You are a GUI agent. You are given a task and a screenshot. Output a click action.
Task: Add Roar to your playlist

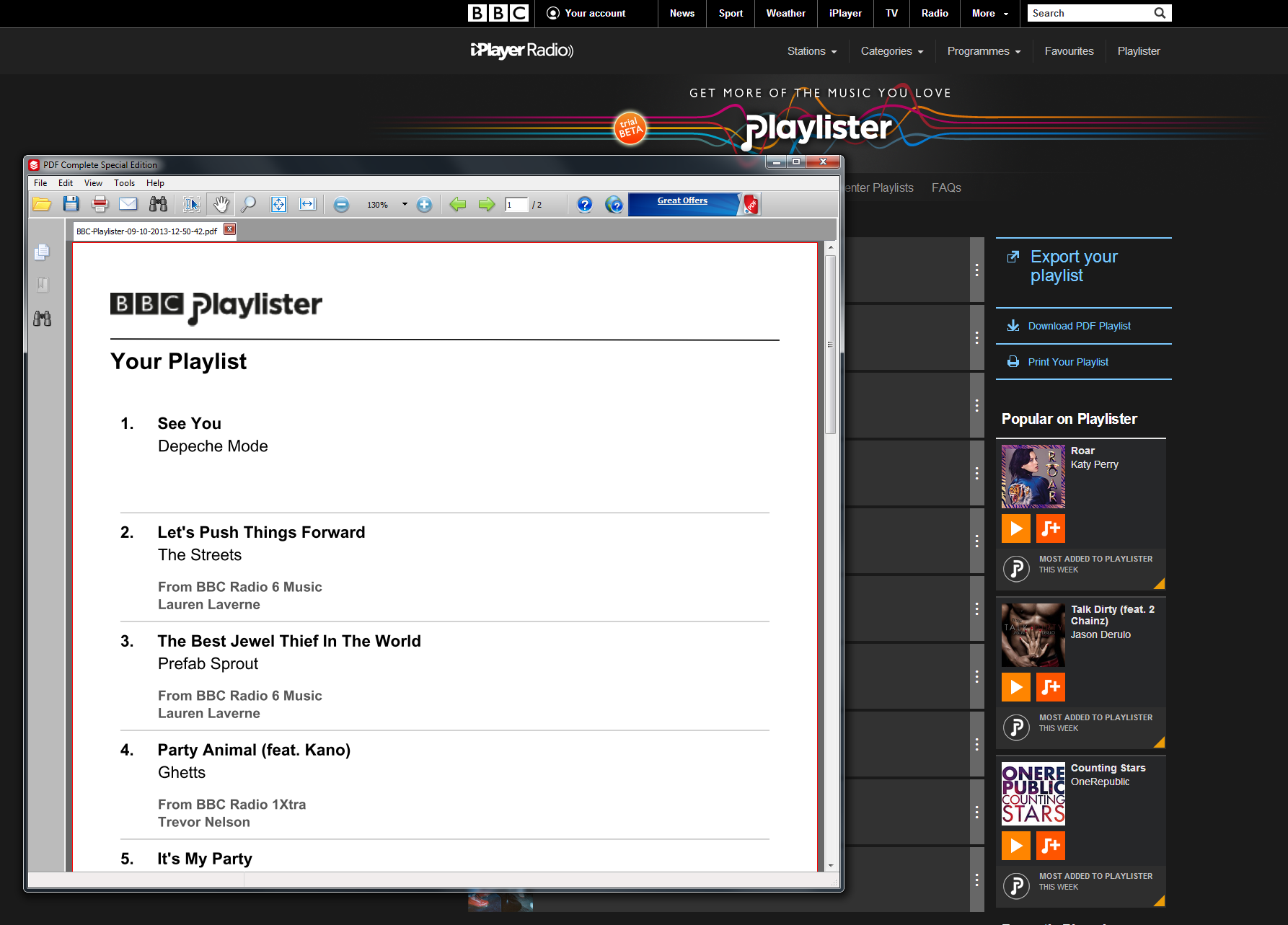pos(1051,528)
